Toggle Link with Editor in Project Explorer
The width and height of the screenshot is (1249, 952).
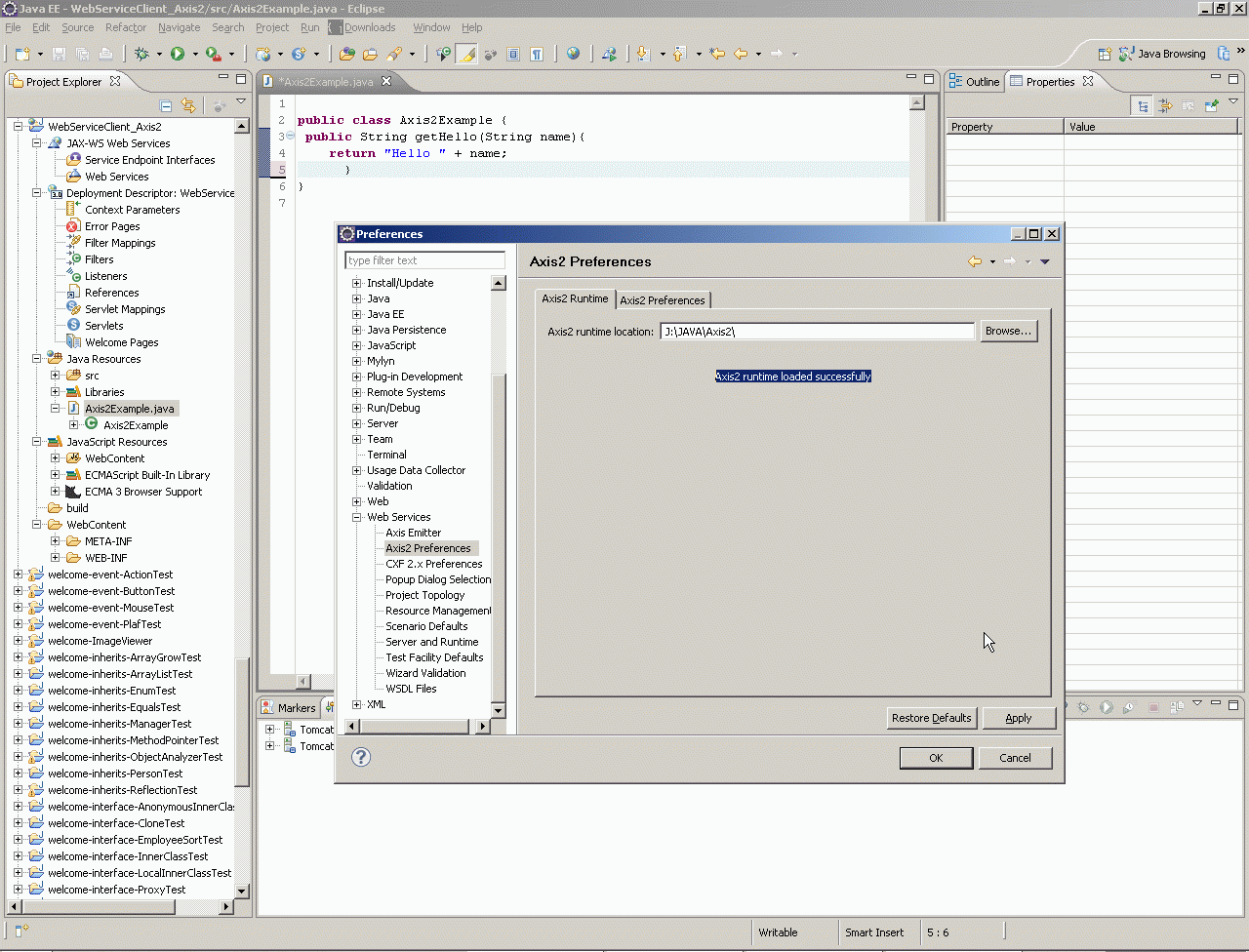[x=188, y=105]
